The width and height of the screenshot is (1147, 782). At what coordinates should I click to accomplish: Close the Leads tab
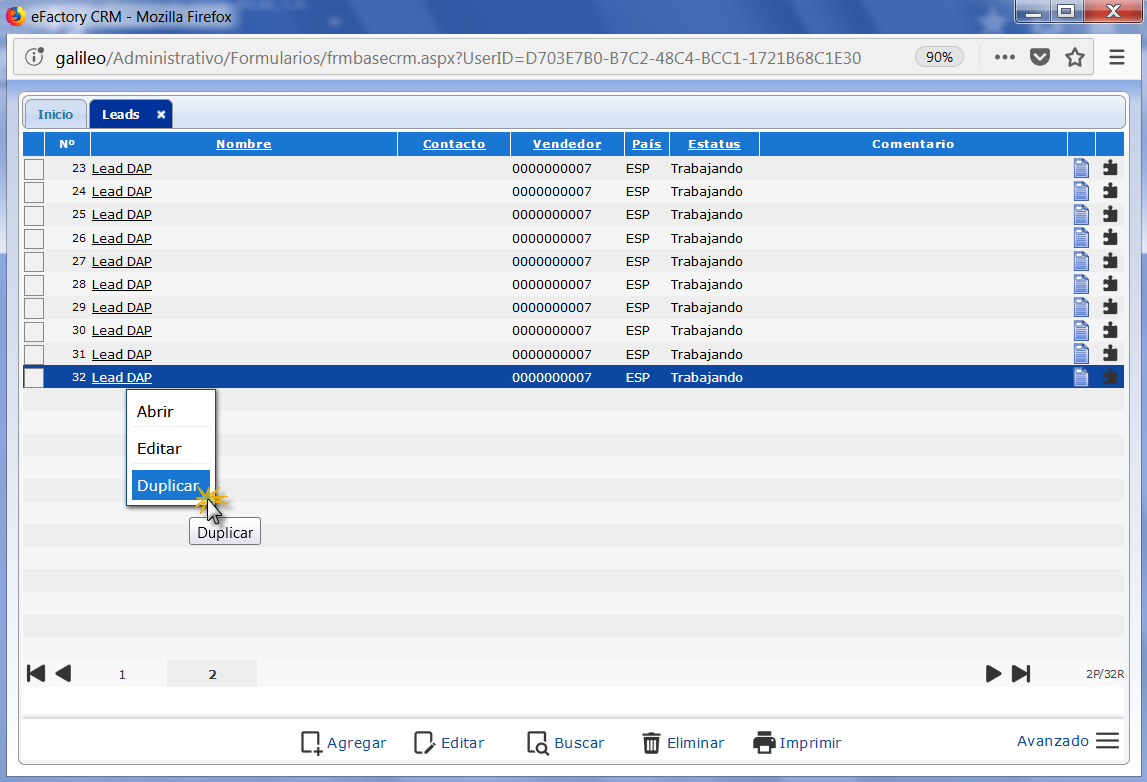point(161,114)
